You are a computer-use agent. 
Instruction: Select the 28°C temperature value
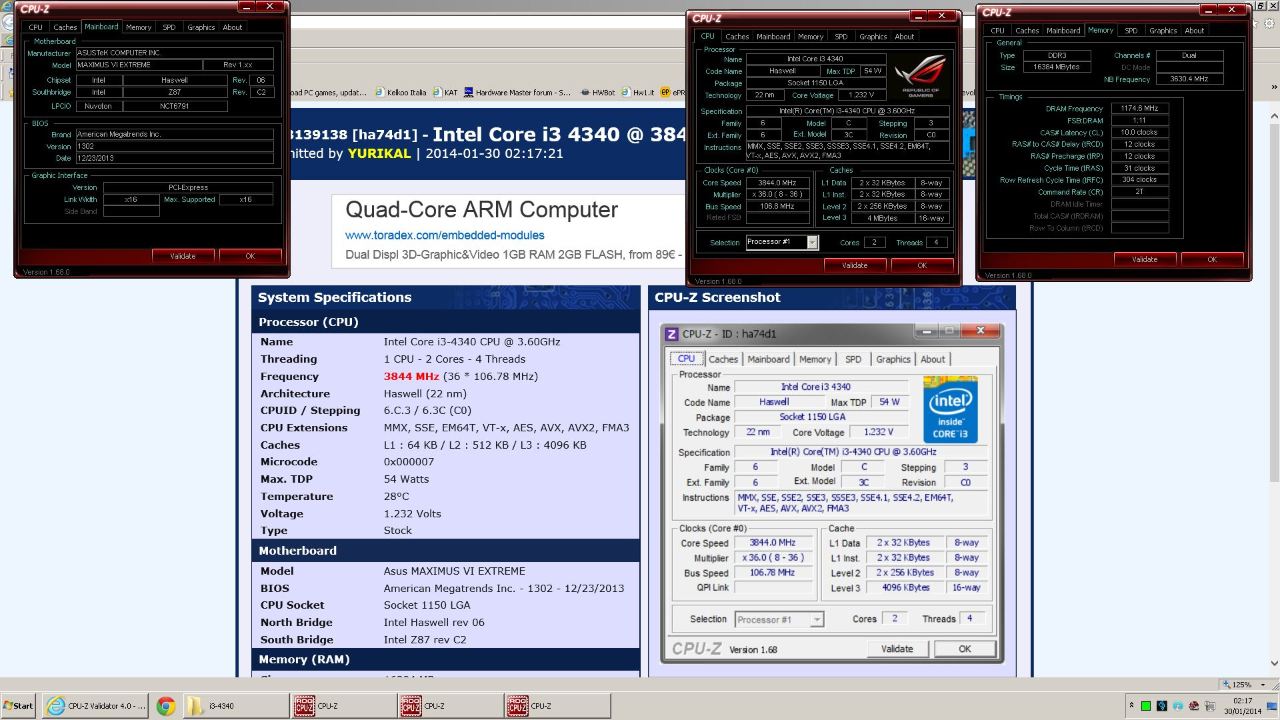point(397,496)
